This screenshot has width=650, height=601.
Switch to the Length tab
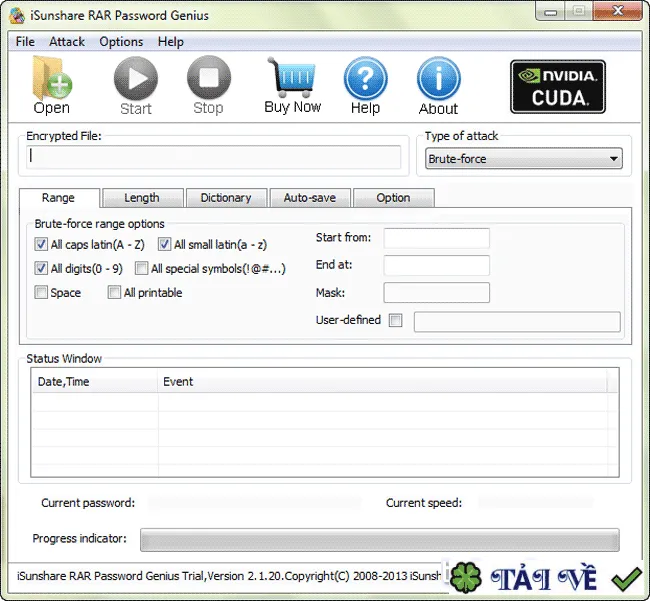coord(142,198)
